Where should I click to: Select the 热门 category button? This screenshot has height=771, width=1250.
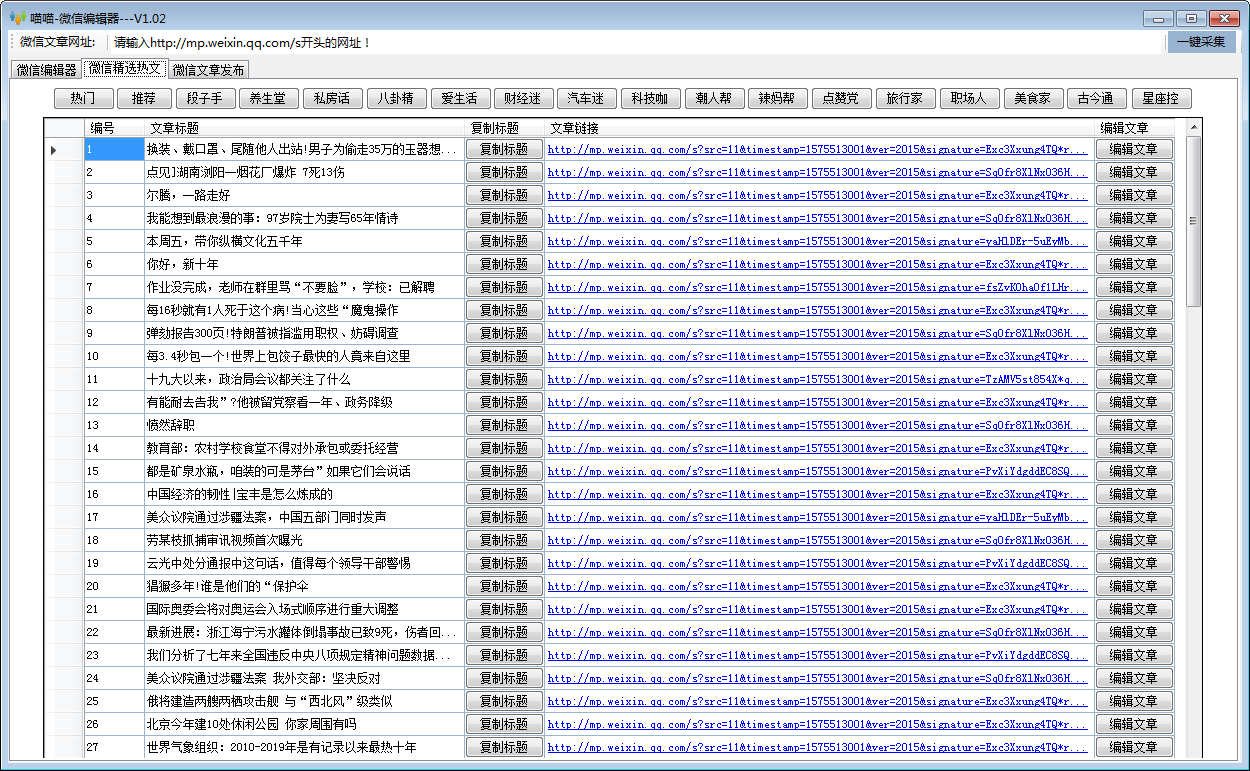point(84,98)
